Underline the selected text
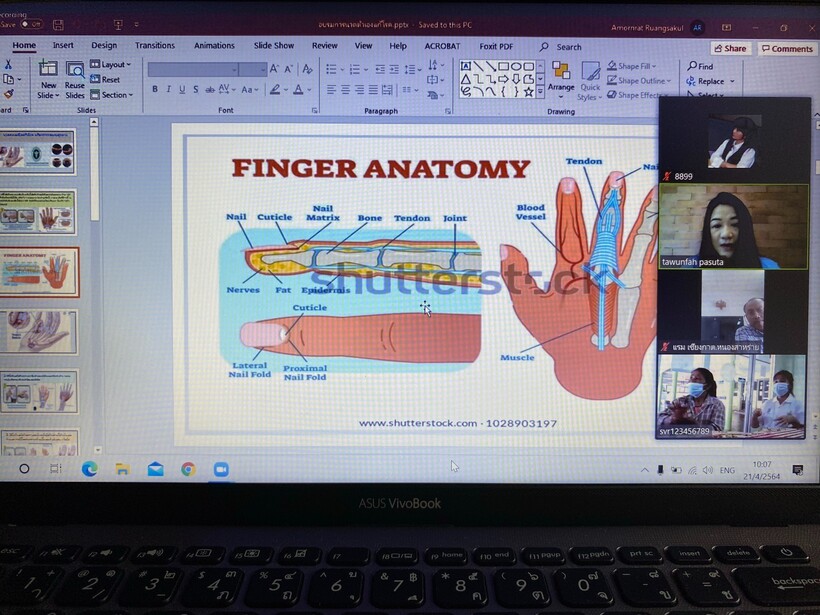 click(181, 90)
